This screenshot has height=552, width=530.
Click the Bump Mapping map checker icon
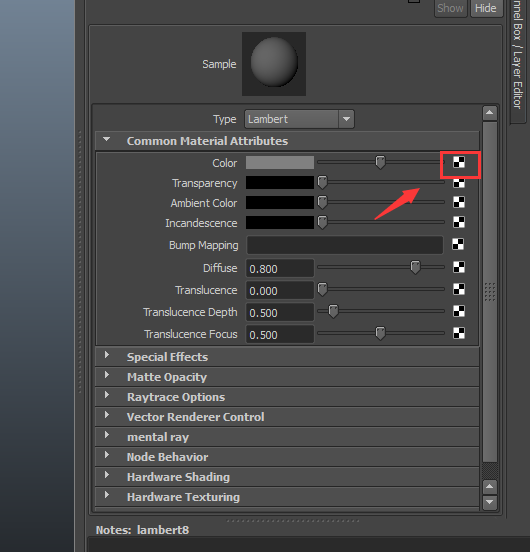pyautogui.click(x=458, y=244)
